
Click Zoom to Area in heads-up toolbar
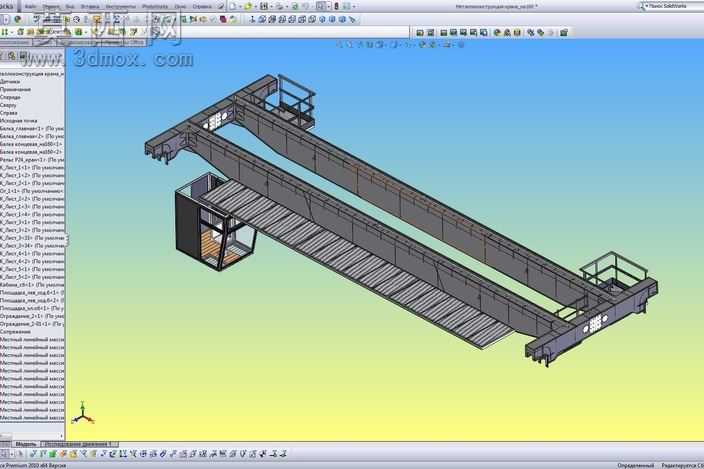[x=350, y=44]
